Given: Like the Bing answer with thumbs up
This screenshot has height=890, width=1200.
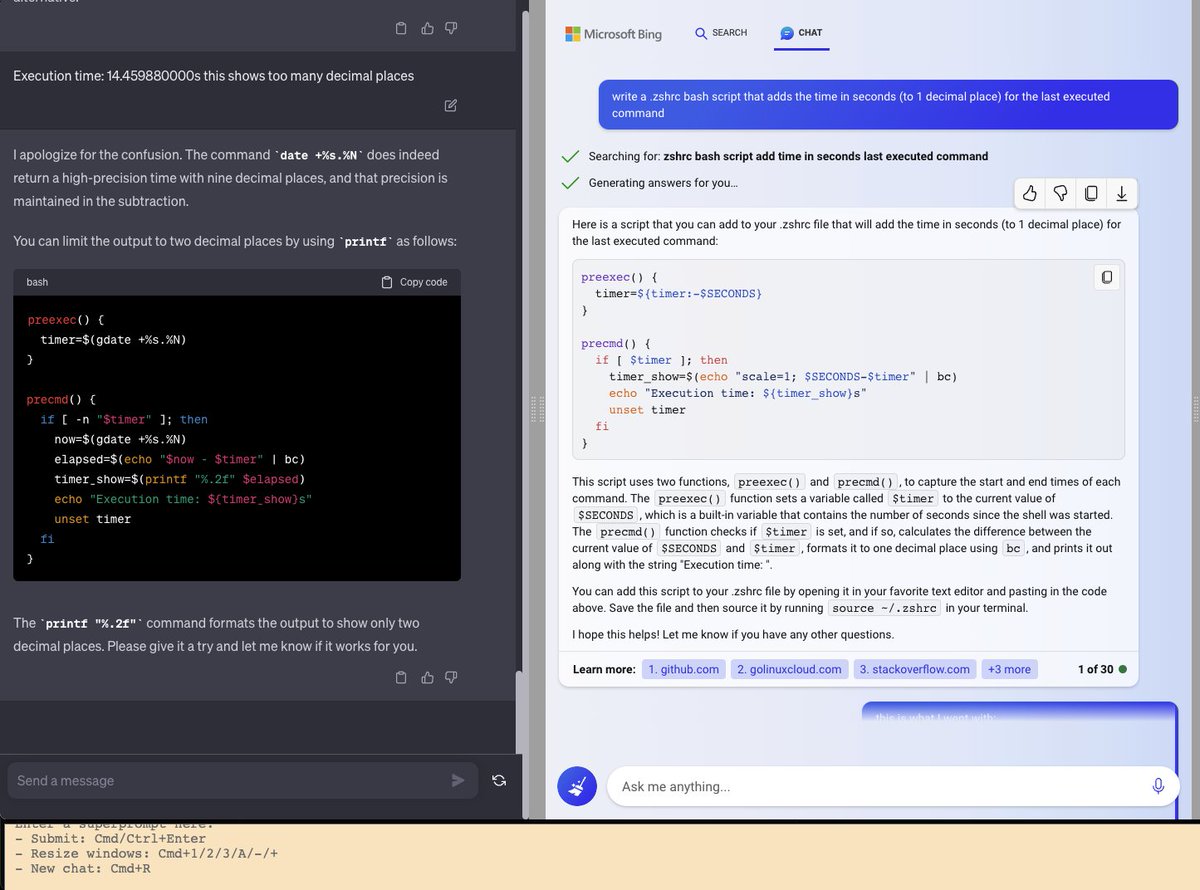Looking at the screenshot, I should (1031, 193).
